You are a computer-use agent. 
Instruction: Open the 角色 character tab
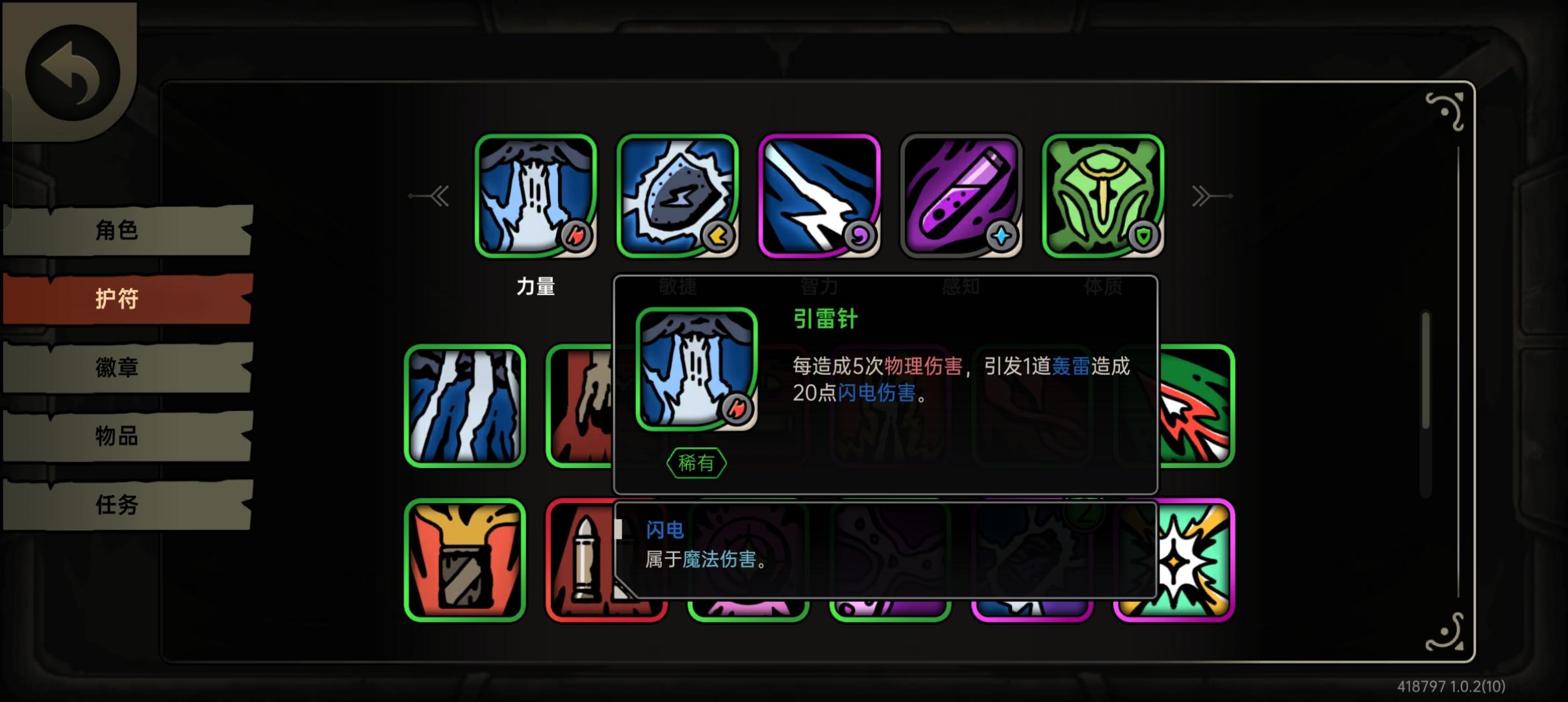click(x=127, y=230)
